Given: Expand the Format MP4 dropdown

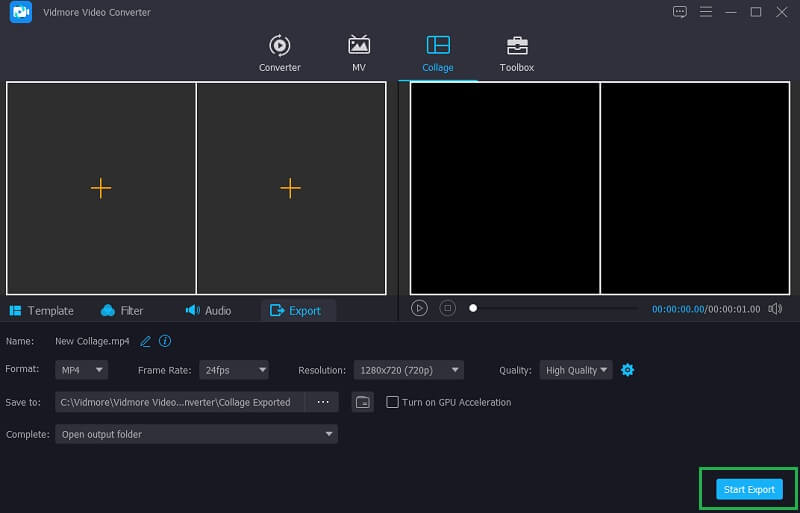Looking at the screenshot, I should pos(82,370).
